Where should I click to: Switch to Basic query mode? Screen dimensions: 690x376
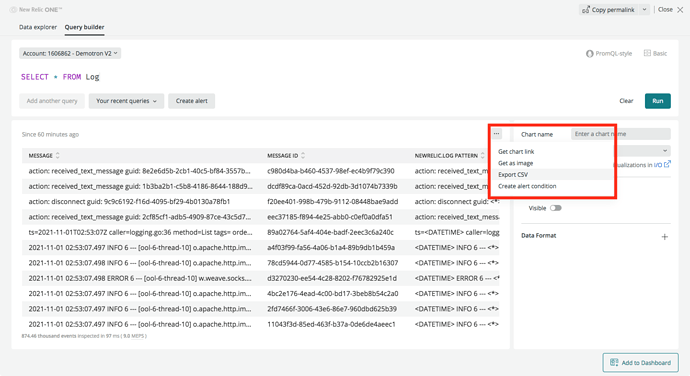click(x=655, y=53)
